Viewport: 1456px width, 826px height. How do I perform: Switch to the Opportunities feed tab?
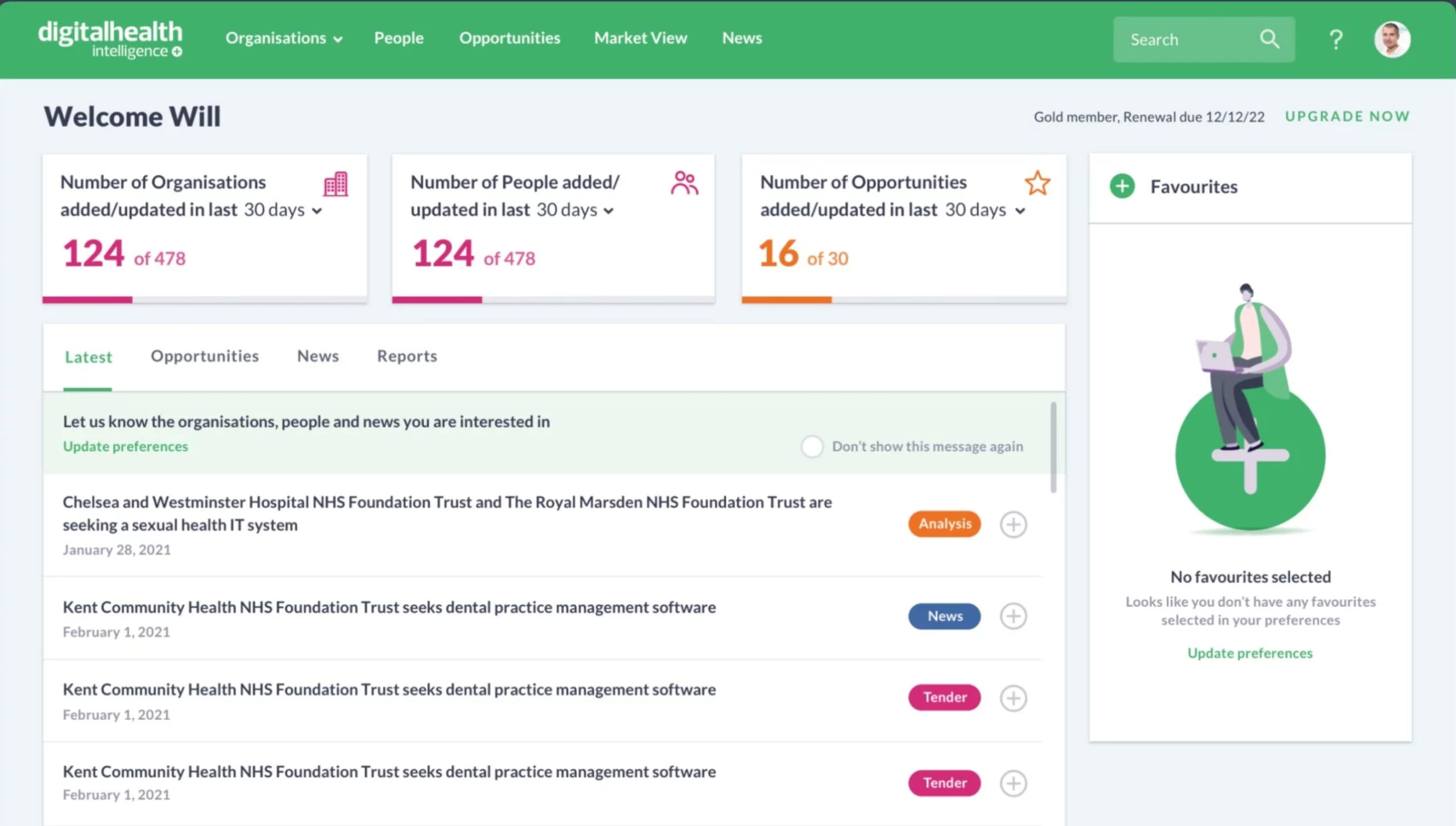pos(205,356)
